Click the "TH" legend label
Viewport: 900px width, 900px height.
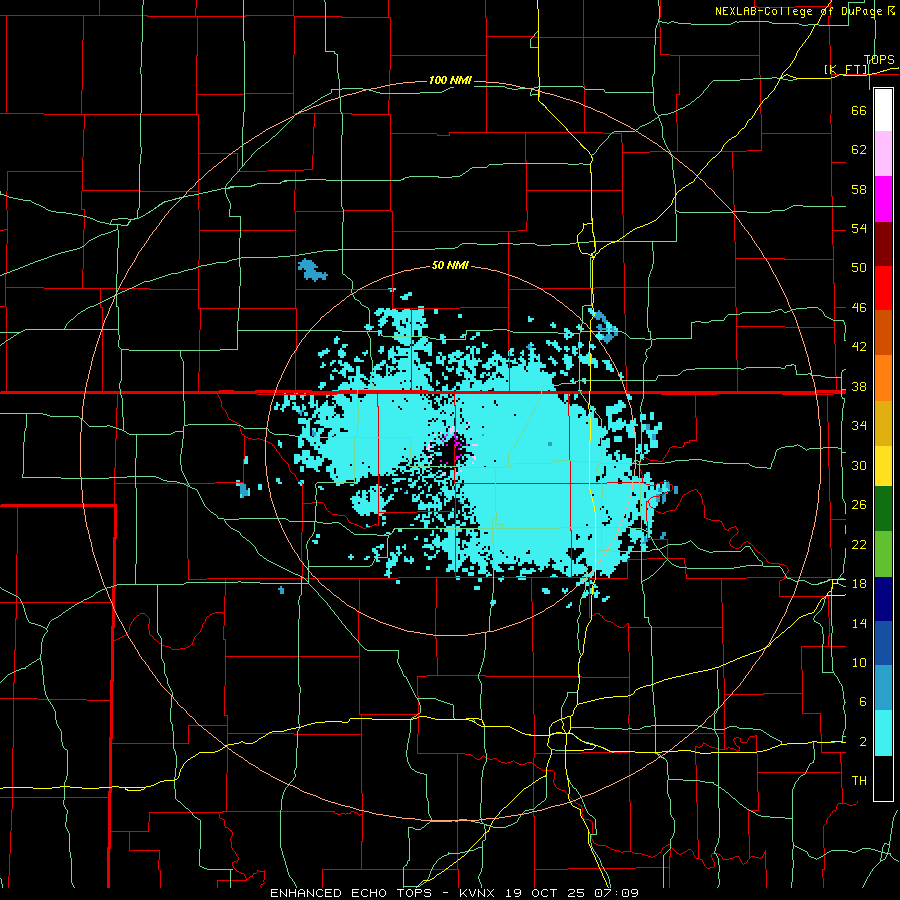(859, 780)
